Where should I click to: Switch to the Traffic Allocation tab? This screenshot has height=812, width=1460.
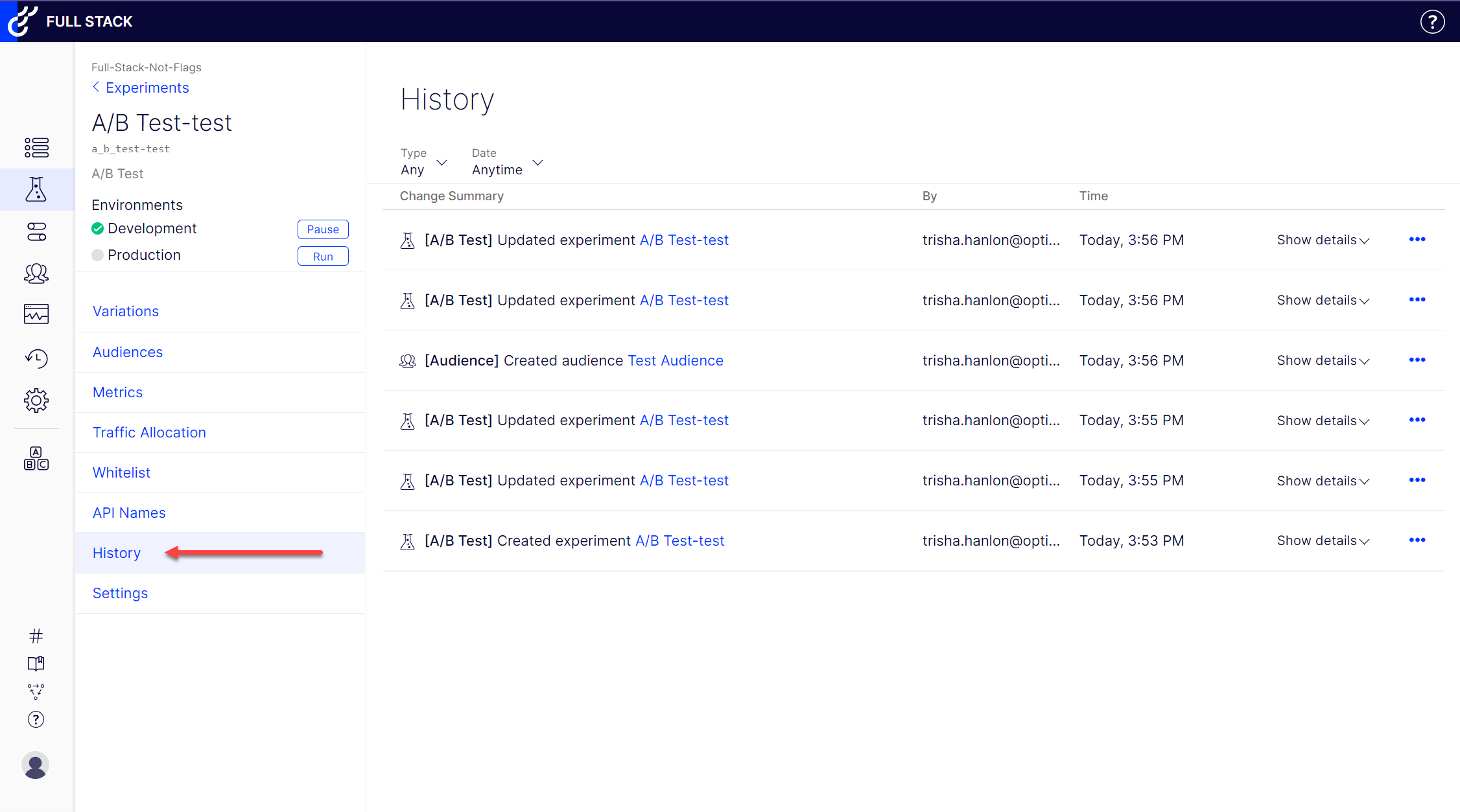(x=149, y=432)
